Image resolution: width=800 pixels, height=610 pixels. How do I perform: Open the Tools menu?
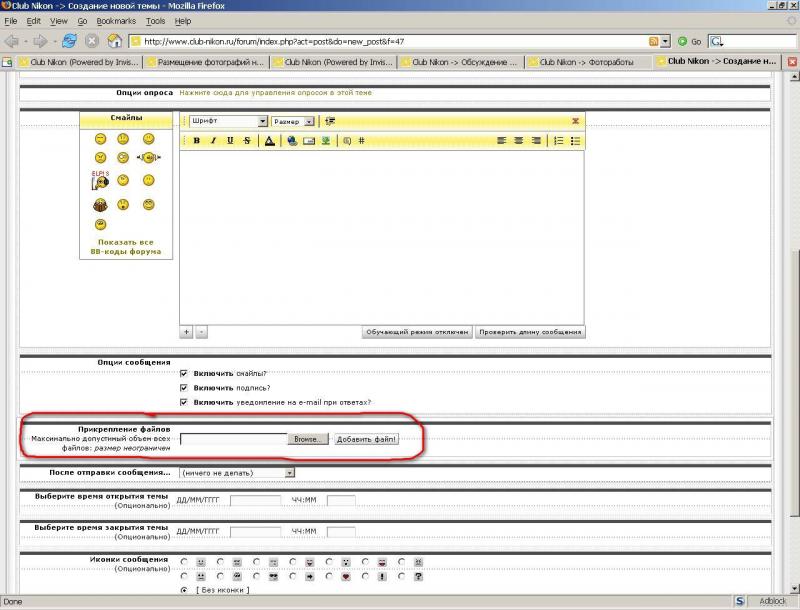pyautogui.click(x=156, y=21)
